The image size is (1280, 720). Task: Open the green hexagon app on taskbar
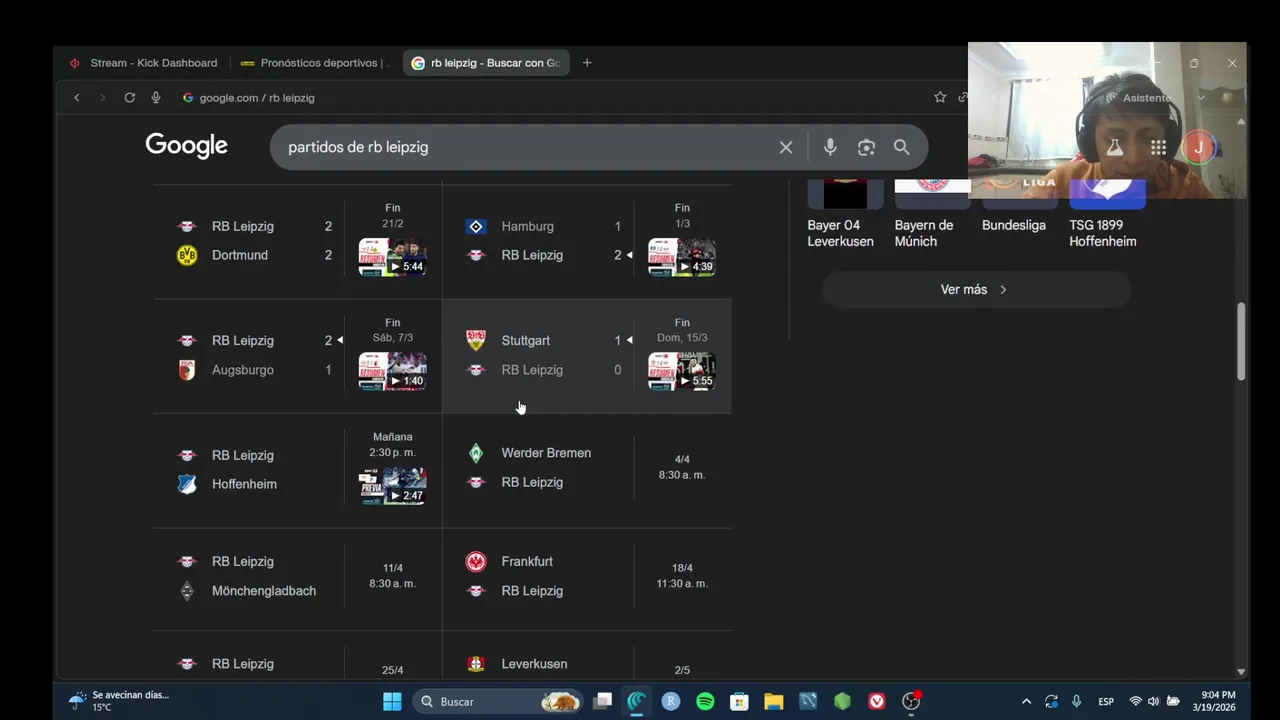[842, 701]
